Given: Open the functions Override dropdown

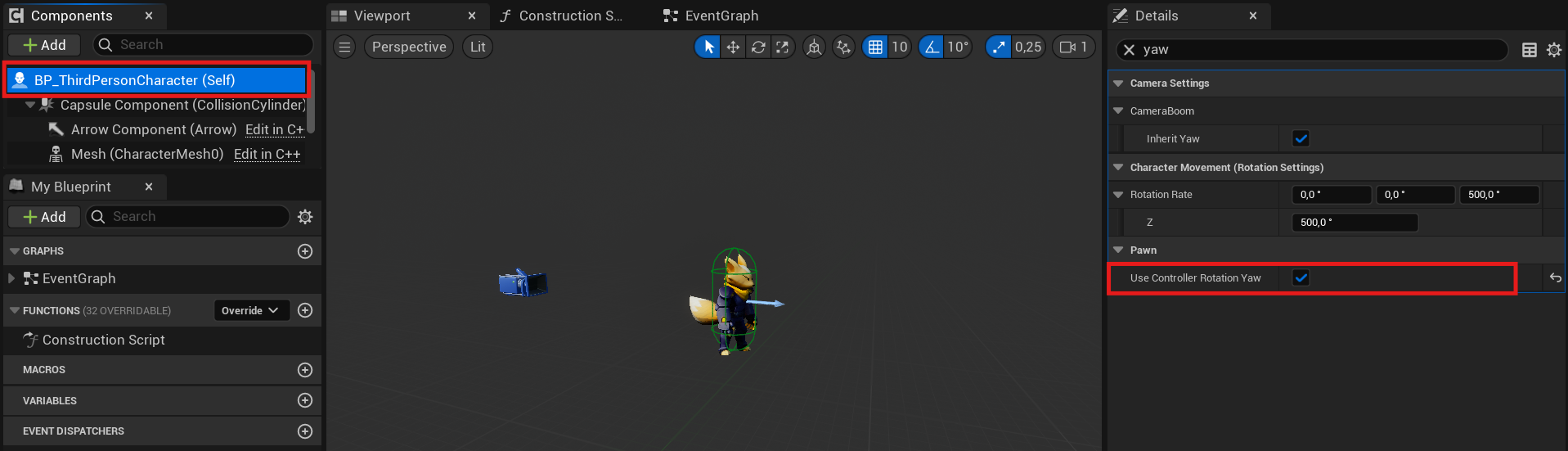Looking at the screenshot, I should pyautogui.click(x=251, y=310).
